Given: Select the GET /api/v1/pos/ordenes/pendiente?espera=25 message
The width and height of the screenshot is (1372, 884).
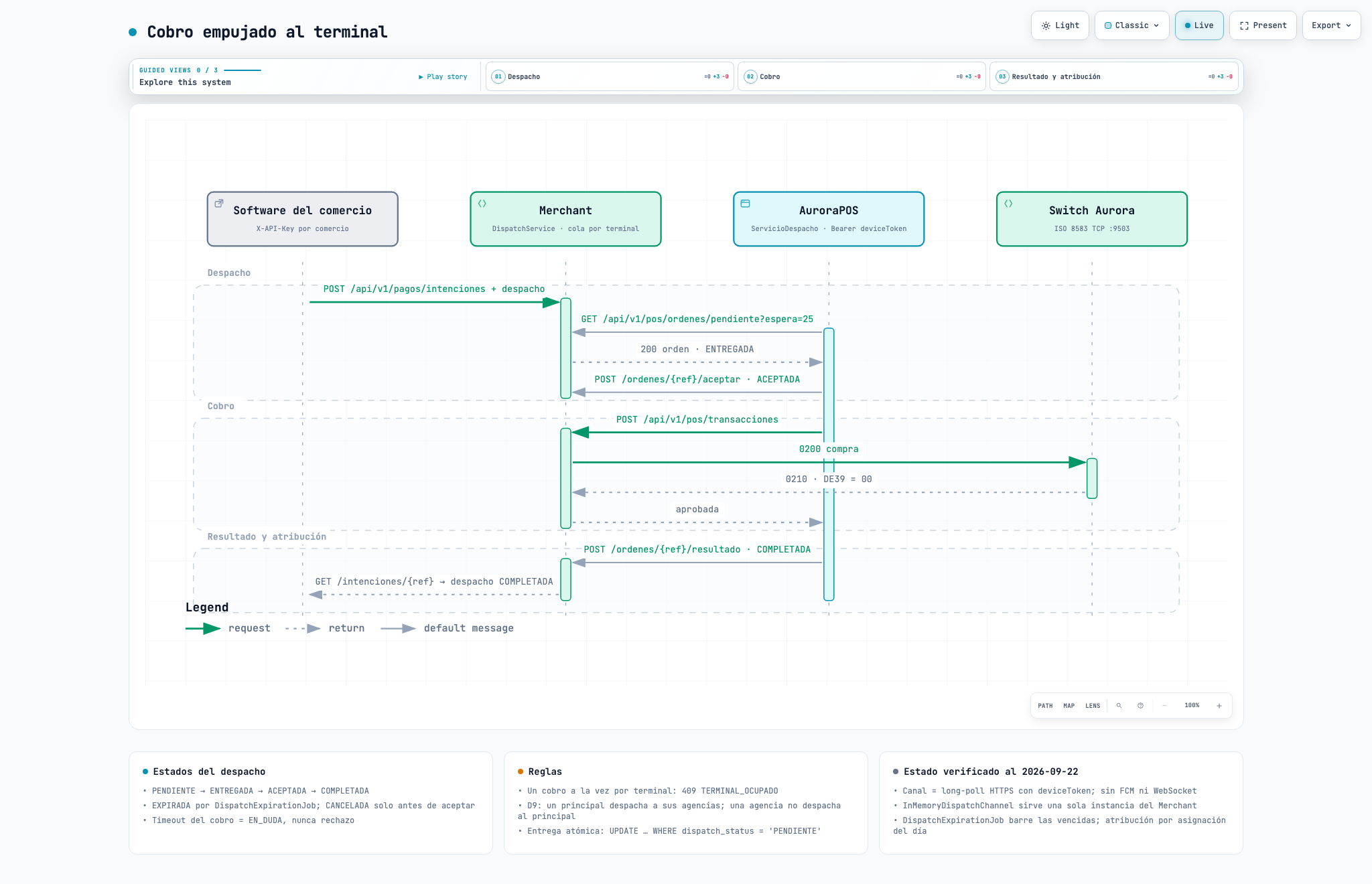Looking at the screenshot, I should (697, 319).
